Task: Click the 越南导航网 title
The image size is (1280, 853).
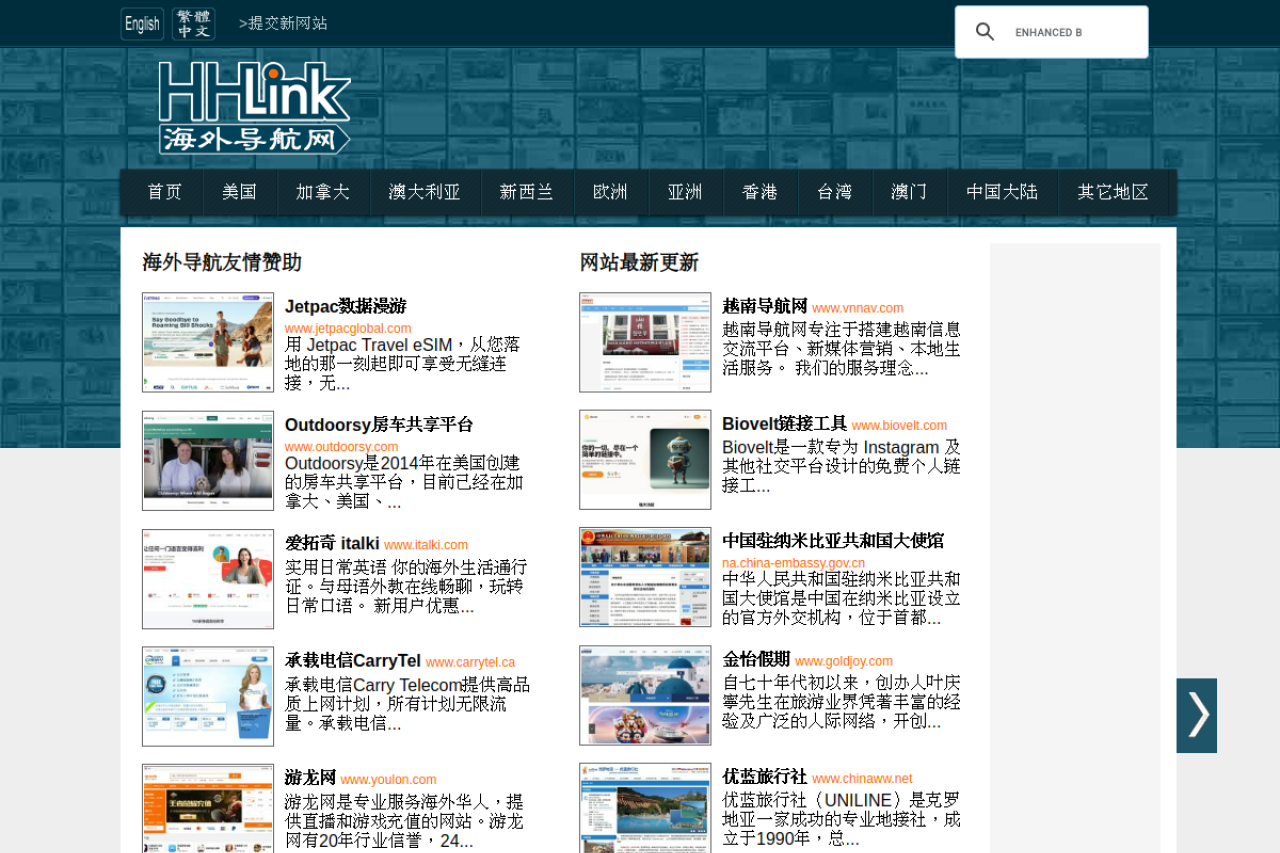Action: 765,306
